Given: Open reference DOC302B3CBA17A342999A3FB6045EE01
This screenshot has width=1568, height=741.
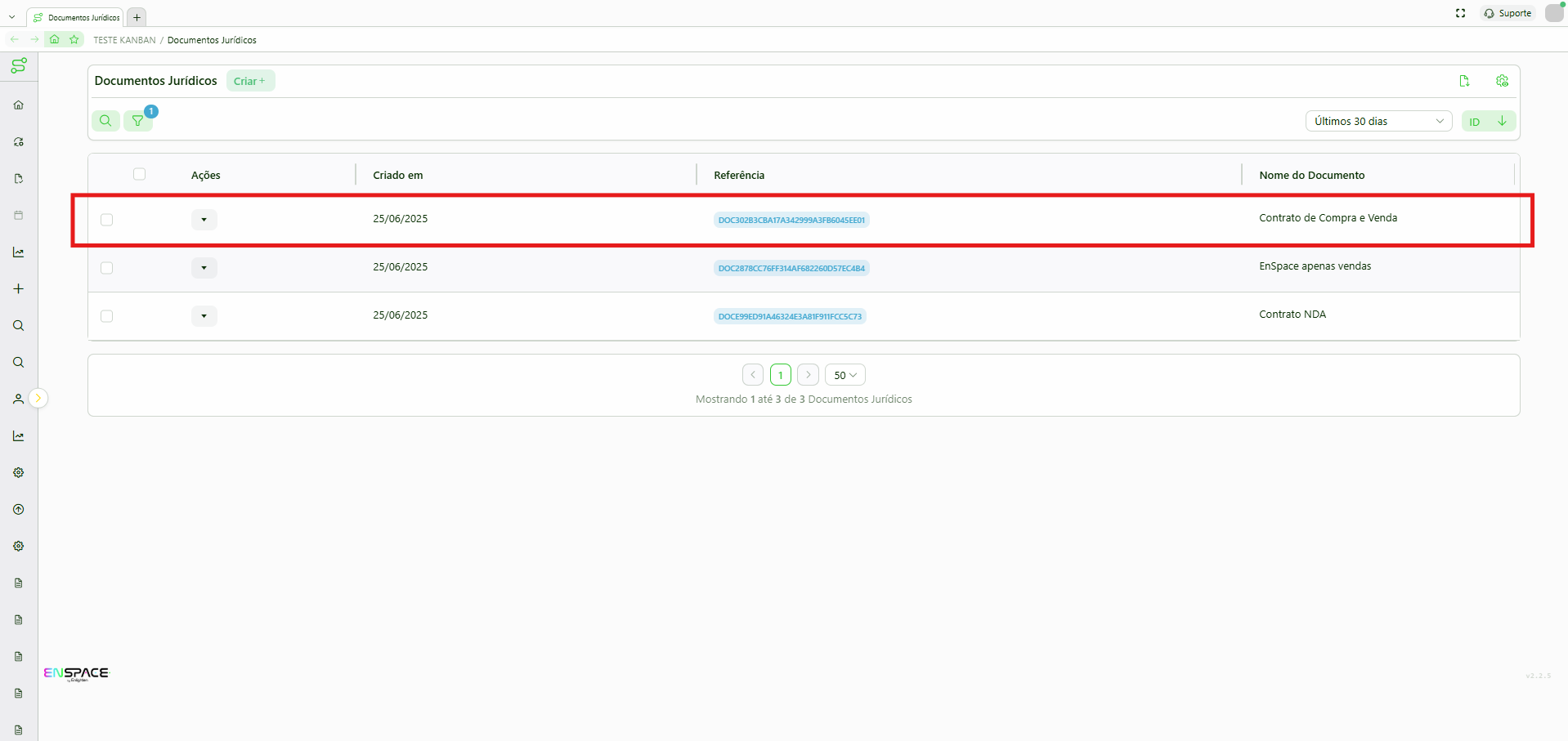Looking at the screenshot, I should [791, 220].
